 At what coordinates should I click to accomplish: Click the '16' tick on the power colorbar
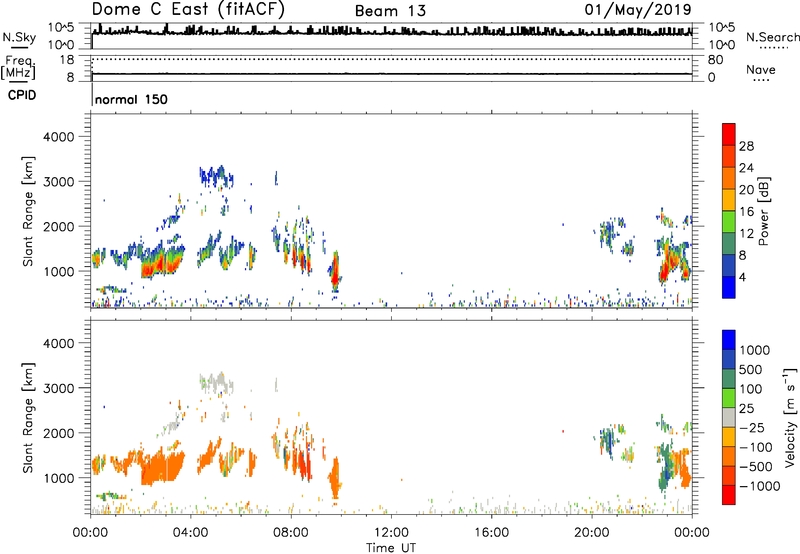[746, 212]
